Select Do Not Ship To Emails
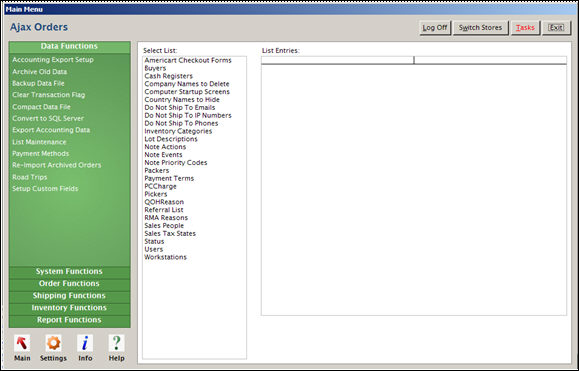Viewport: 579px width, 371px height. click(180, 107)
